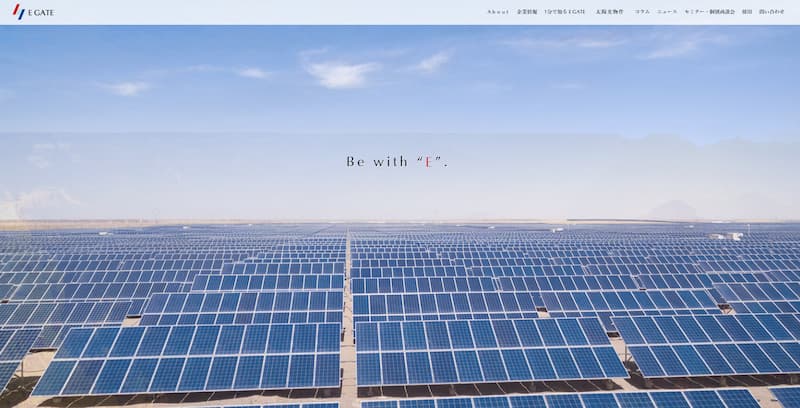
Task: Open the 1分で知る E GATE link
Action: [x=565, y=12]
